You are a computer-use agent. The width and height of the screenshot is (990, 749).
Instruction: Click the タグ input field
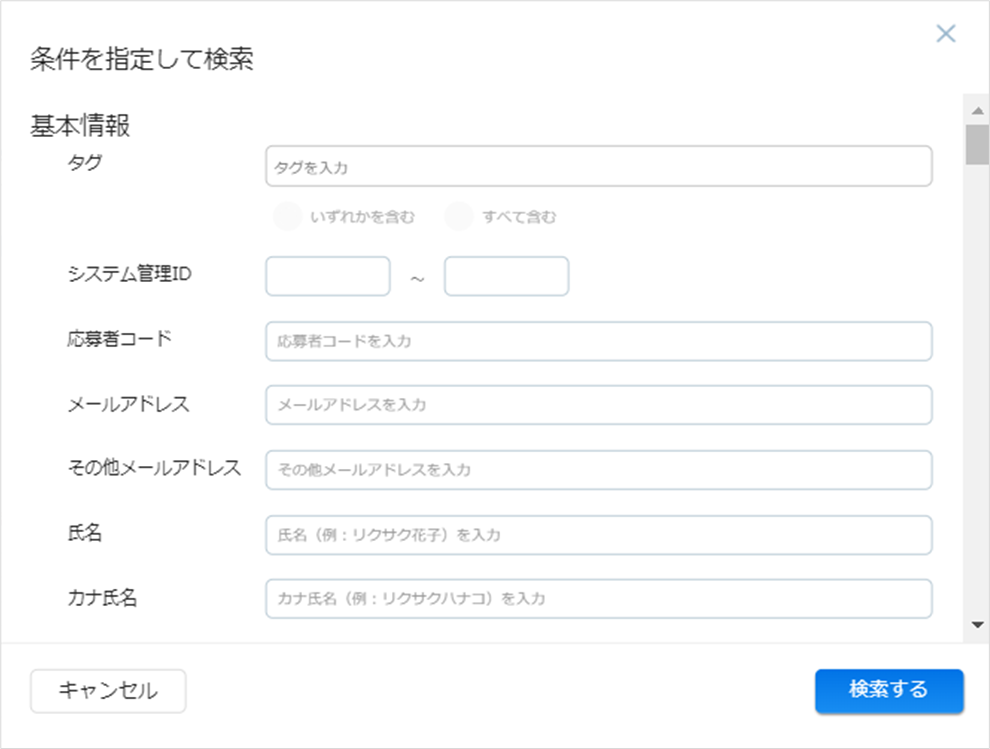598,167
